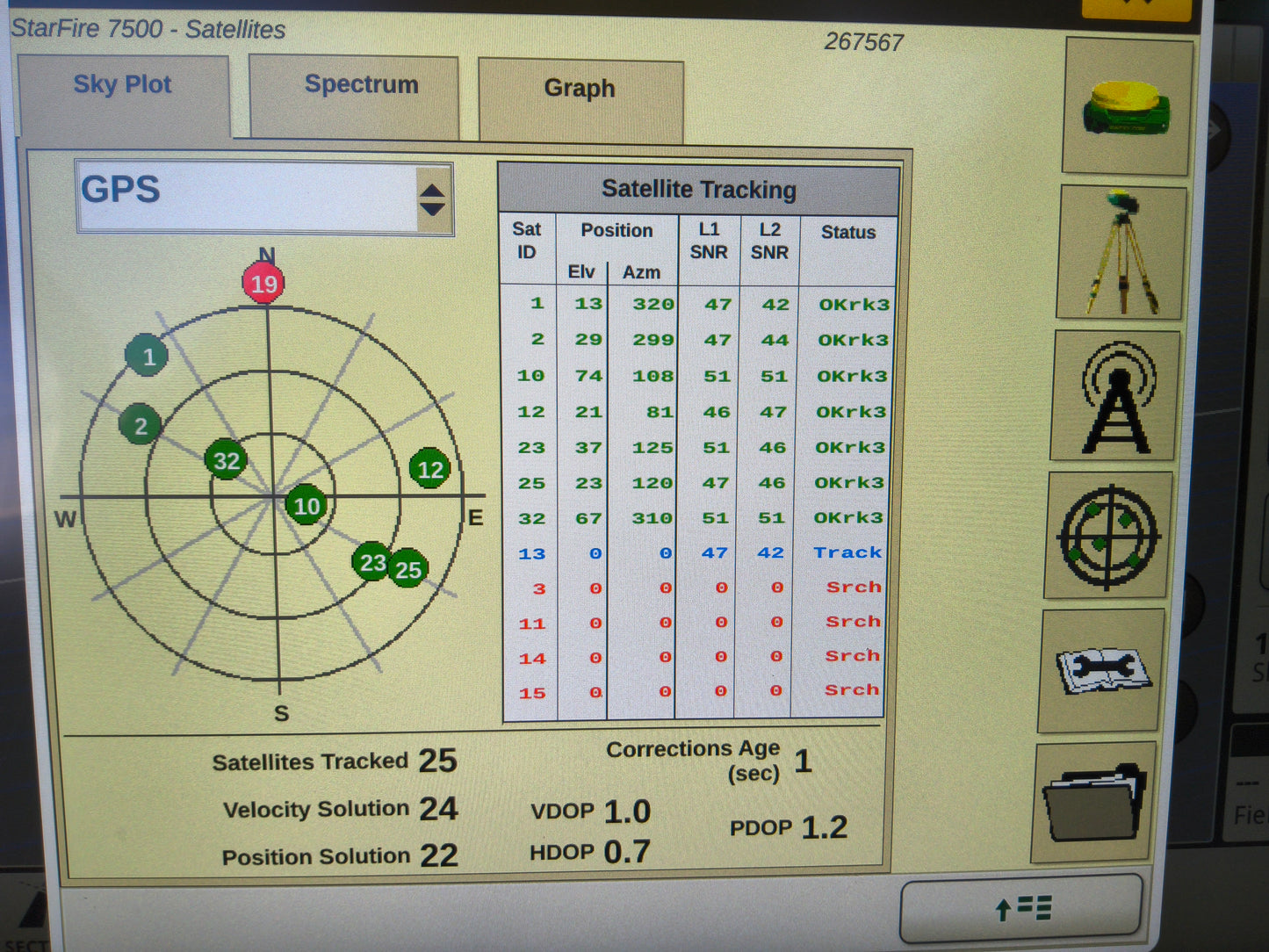Click the Azm column header

[641, 272]
